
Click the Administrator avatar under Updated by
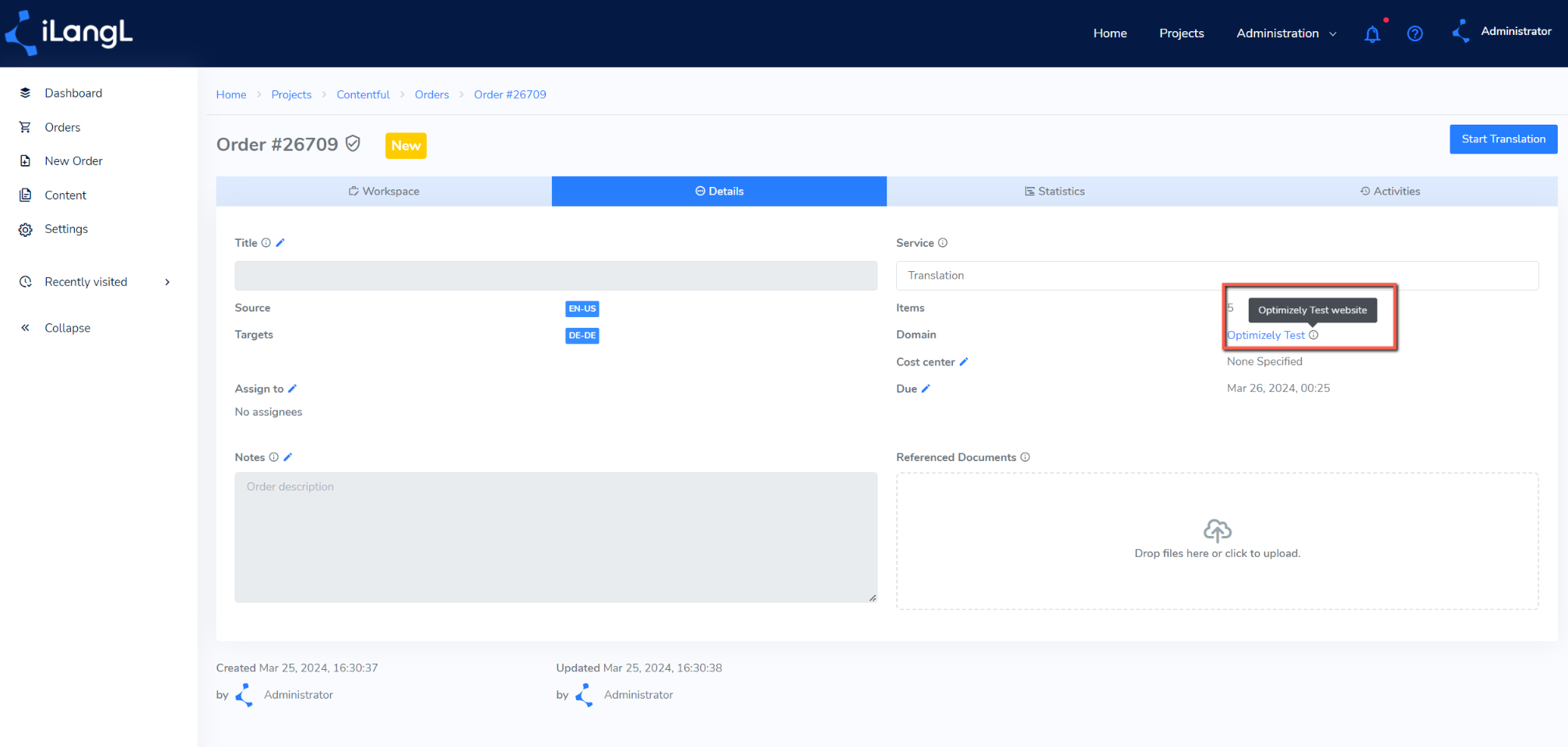tap(585, 695)
